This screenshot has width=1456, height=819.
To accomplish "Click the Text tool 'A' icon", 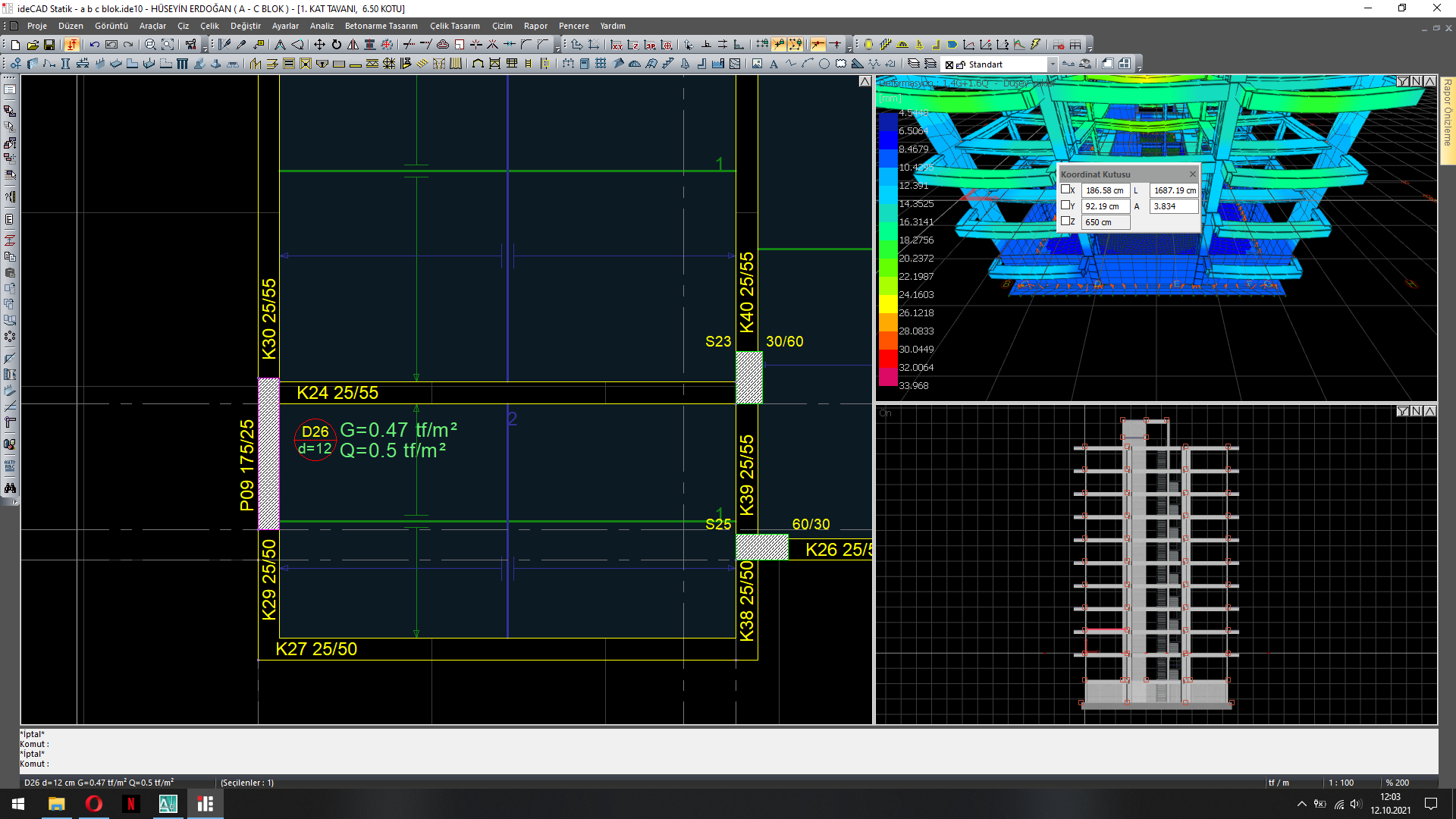I will [773, 64].
